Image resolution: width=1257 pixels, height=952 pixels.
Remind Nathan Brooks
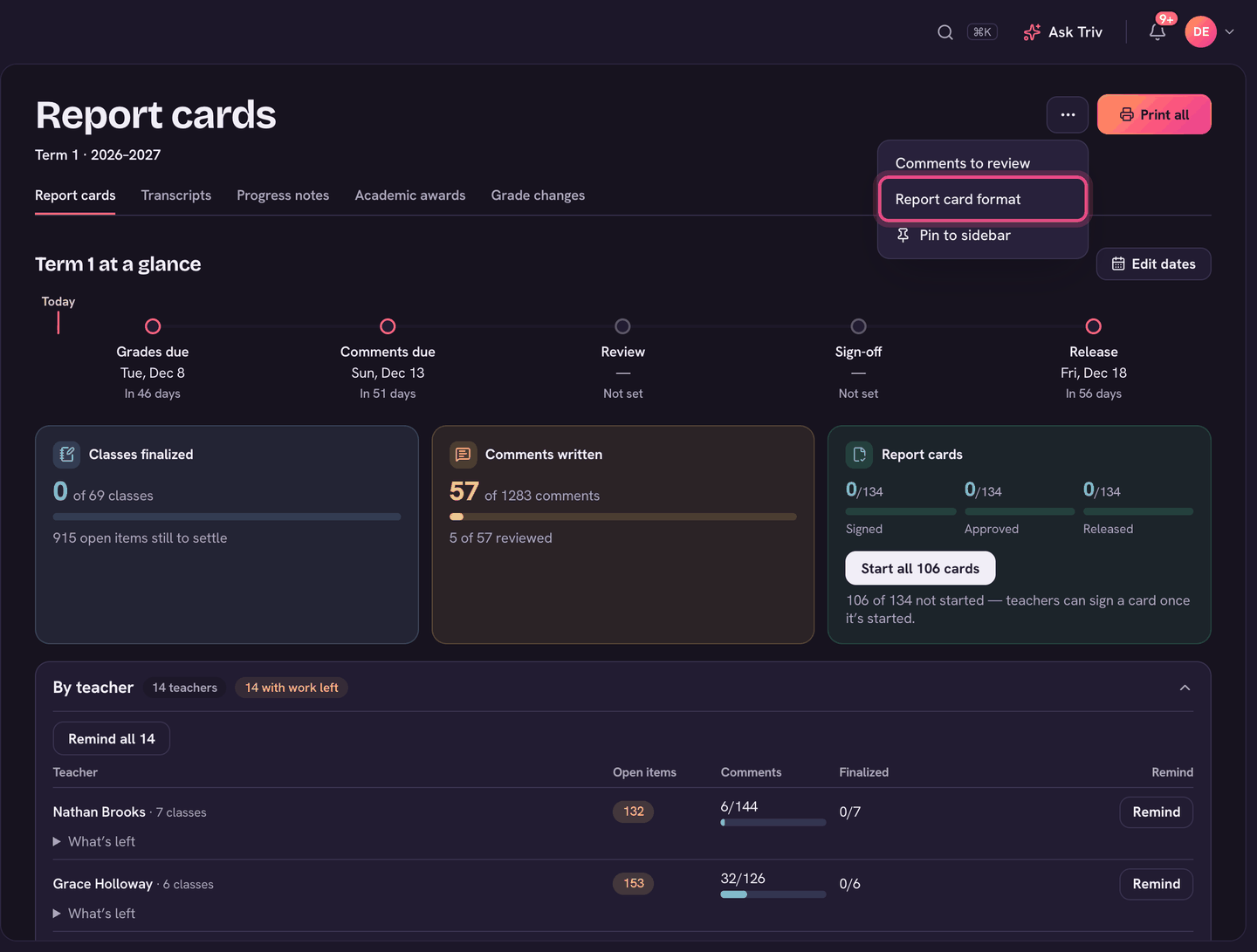[1156, 812]
